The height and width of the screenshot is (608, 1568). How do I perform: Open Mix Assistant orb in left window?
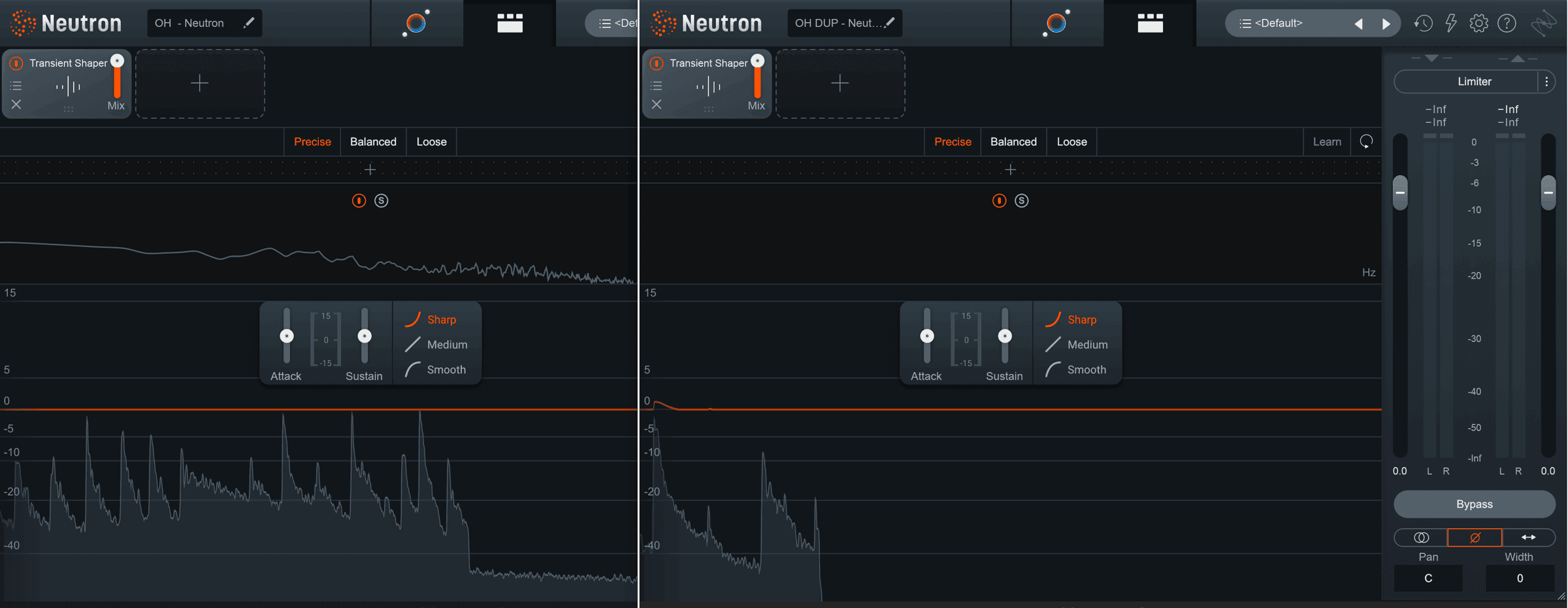point(416,23)
